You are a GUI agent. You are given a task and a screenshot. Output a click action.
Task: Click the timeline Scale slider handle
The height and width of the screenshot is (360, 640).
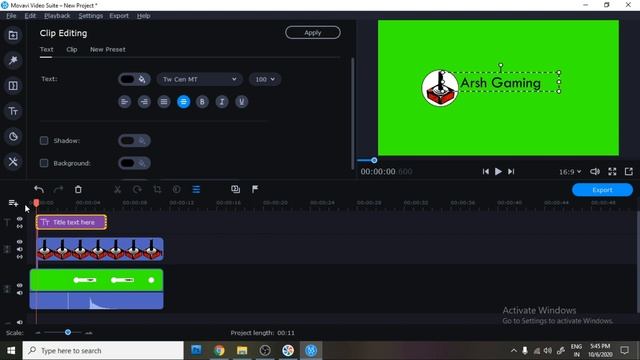point(68,332)
